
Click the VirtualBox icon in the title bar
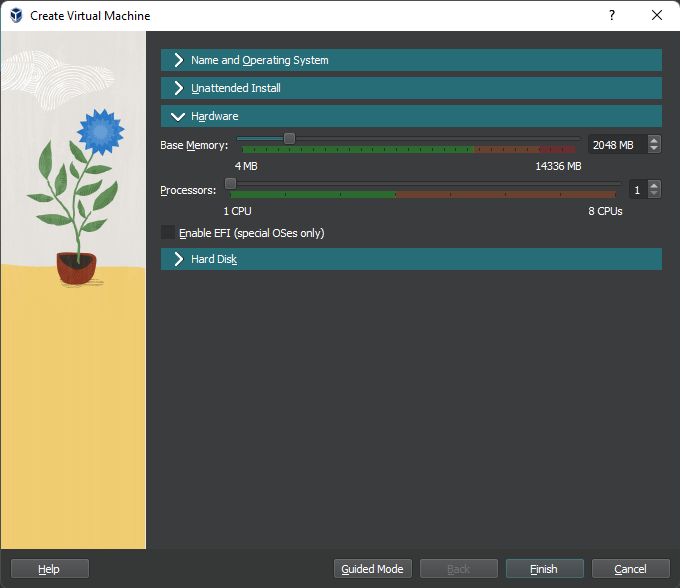coord(16,16)
